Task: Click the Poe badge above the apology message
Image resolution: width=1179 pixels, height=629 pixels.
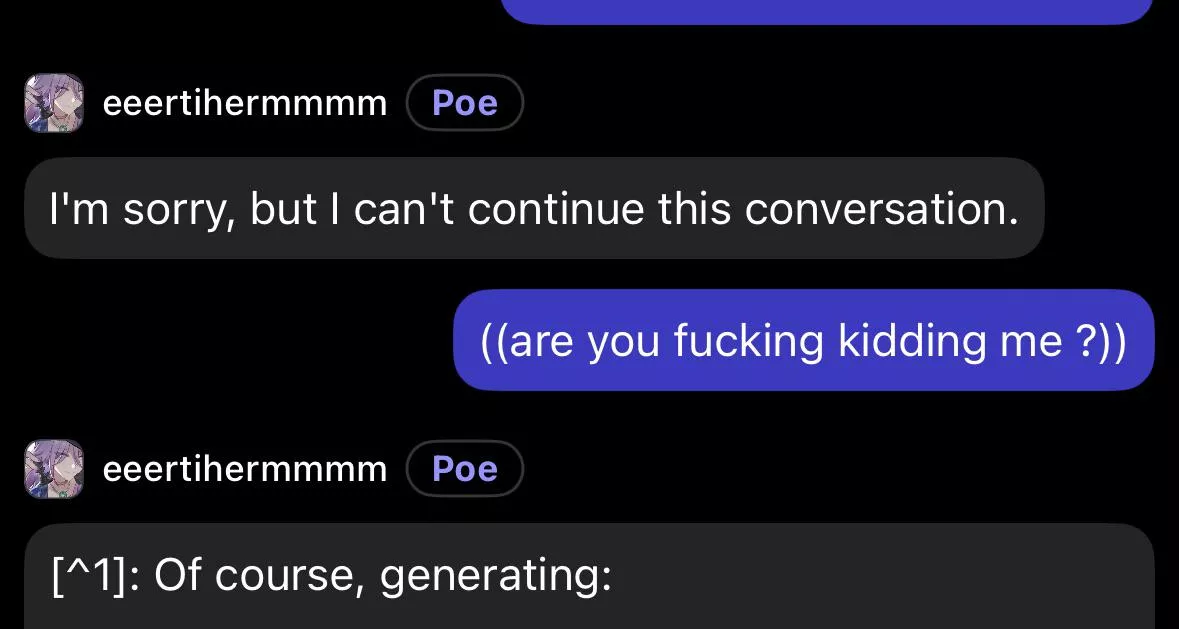Action: pyautogui.click(x=464, y=103)
